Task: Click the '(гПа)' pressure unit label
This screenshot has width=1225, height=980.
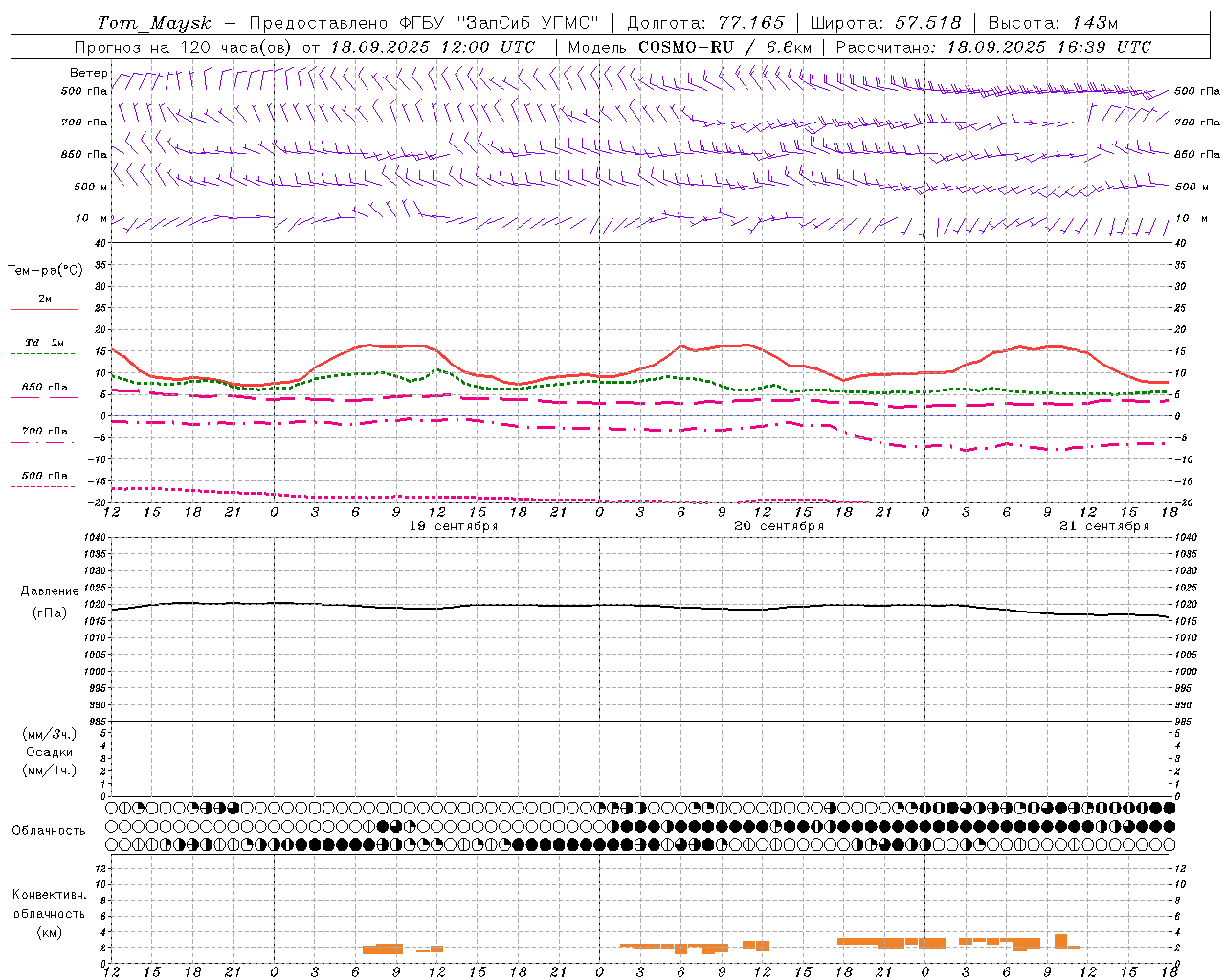Action: 50,612
